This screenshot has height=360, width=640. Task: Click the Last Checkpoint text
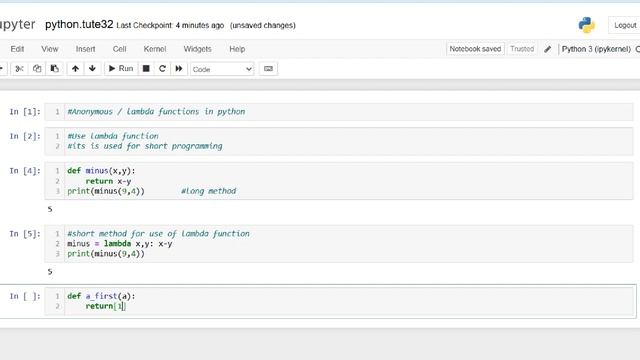tap(170, 25)
